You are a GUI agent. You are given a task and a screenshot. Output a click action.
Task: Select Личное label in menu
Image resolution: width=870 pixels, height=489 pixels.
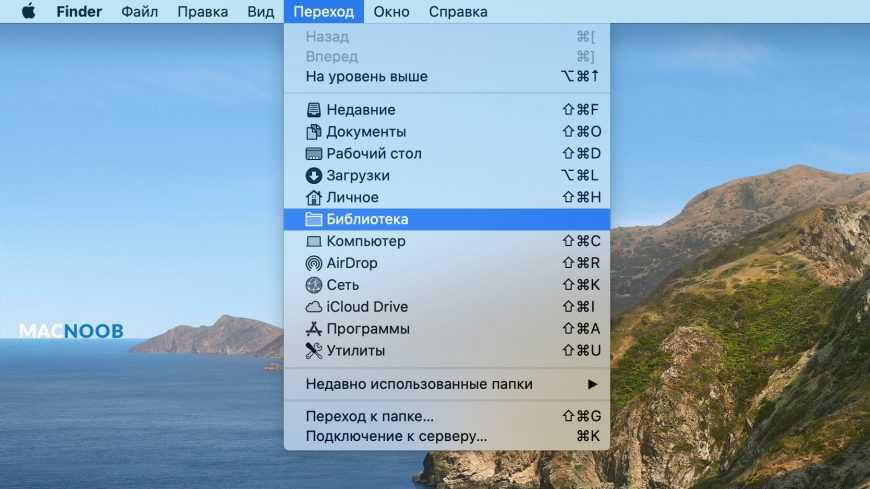pyautogui.click(x=352, y=197)
